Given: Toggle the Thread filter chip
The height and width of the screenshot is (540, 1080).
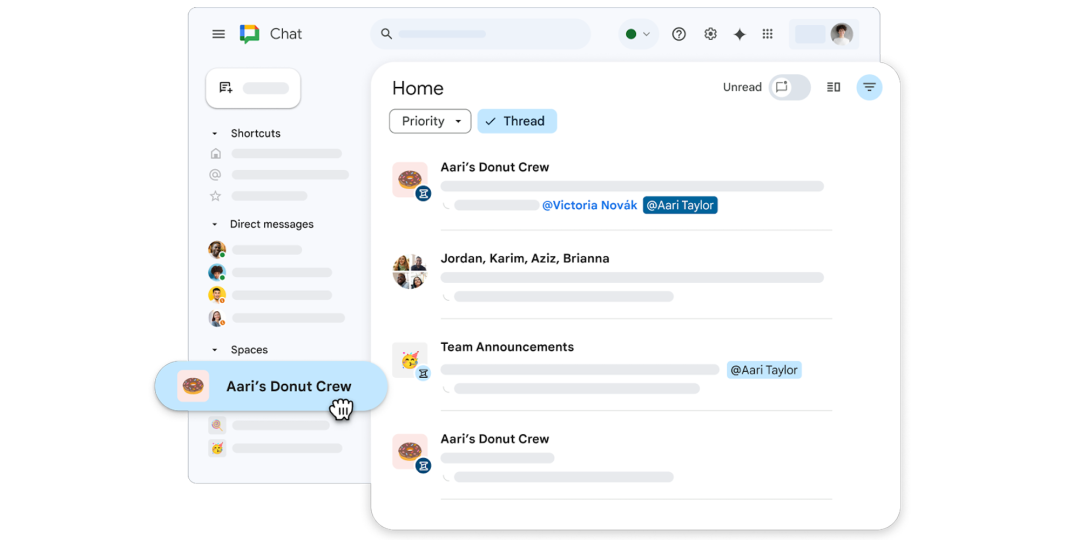Looking at the screenshot, I should coord(517,121).
